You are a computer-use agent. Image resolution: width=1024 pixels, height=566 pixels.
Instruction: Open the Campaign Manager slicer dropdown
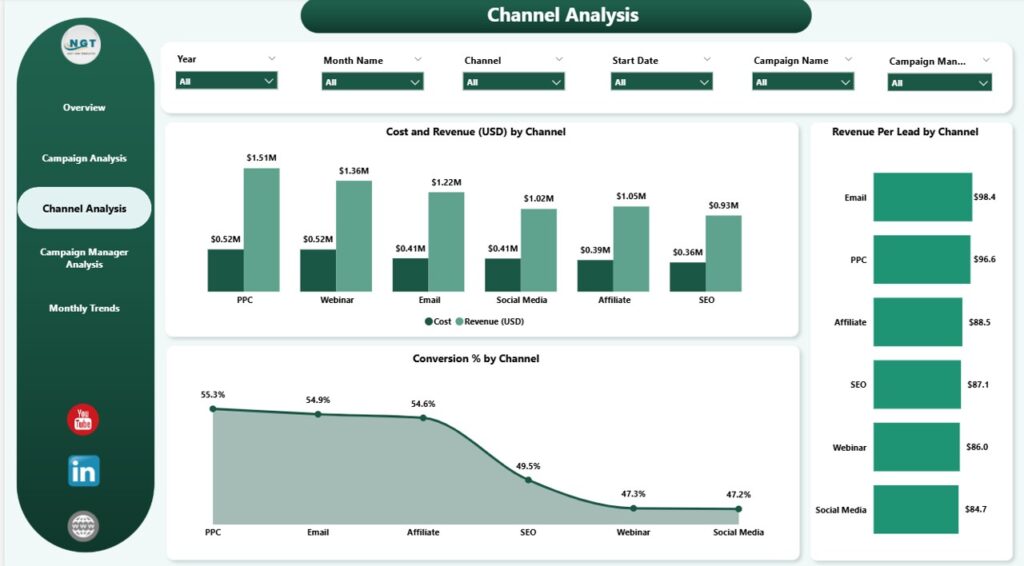pyautogui.click(x=939, y=82)
